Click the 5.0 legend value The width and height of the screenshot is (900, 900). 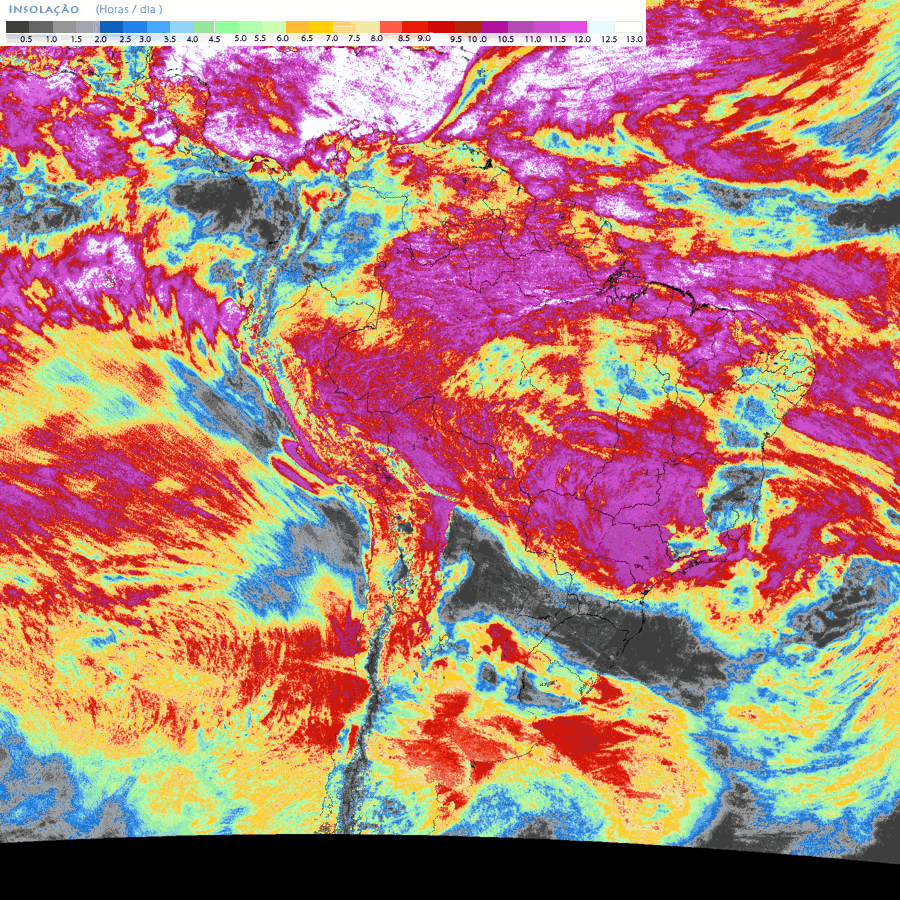pyautogui.click(x=240, y=38)
